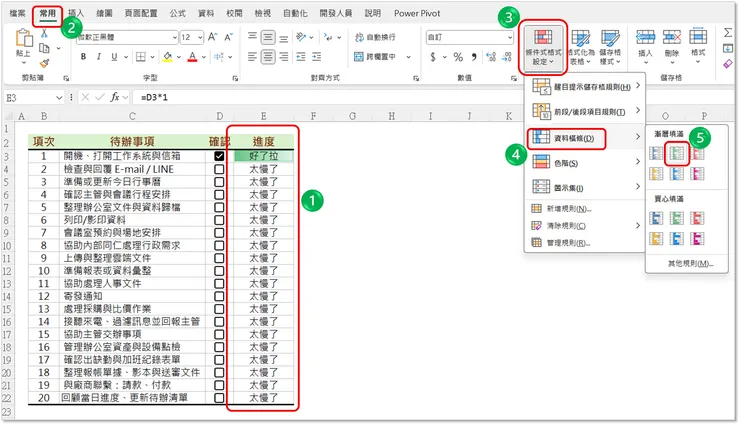Check the checkbox for task 3 準備或更新今日行事曆
Viewport: 740px width, 425px height.
point(219,182)
